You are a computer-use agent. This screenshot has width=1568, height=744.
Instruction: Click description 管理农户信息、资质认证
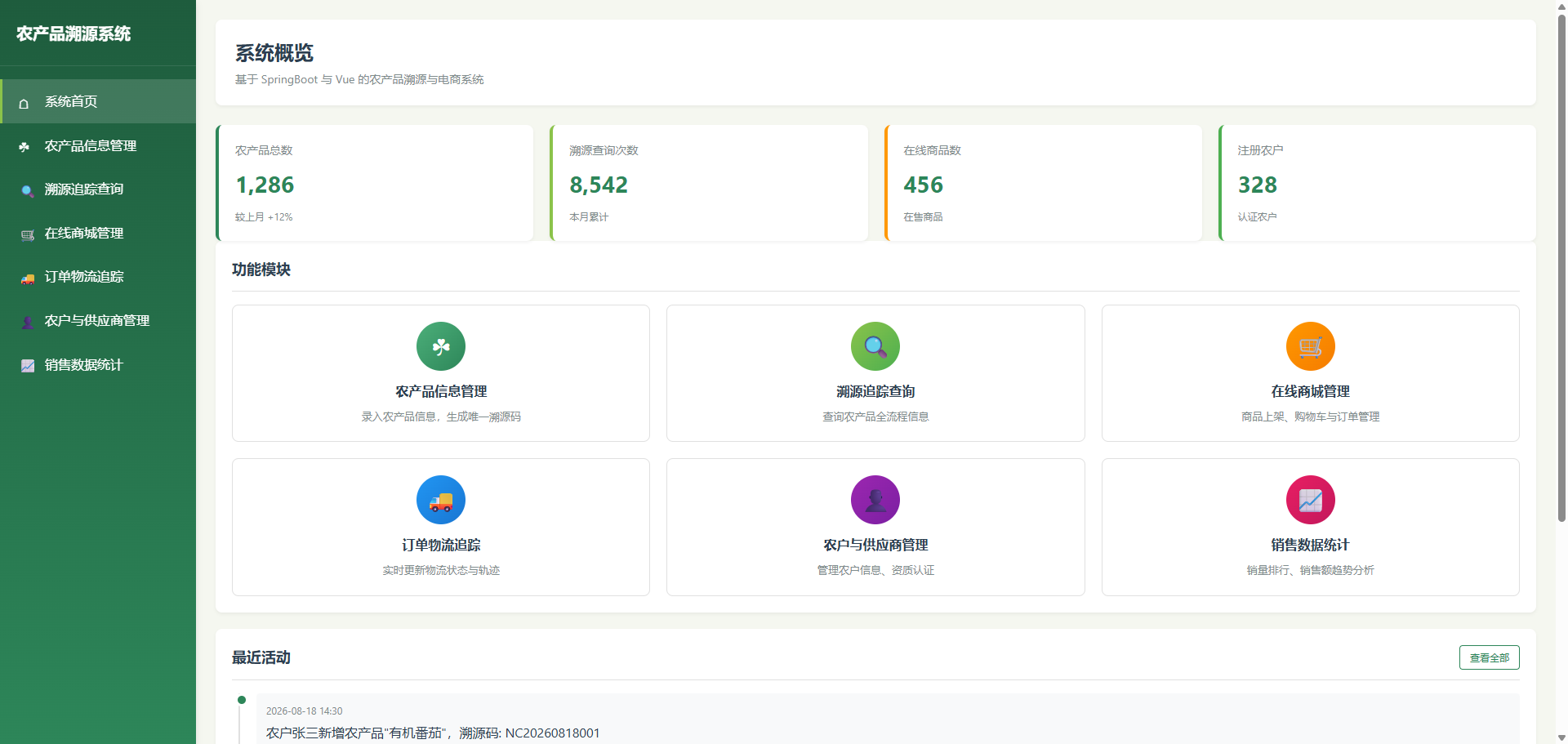[x=875, y=570]
